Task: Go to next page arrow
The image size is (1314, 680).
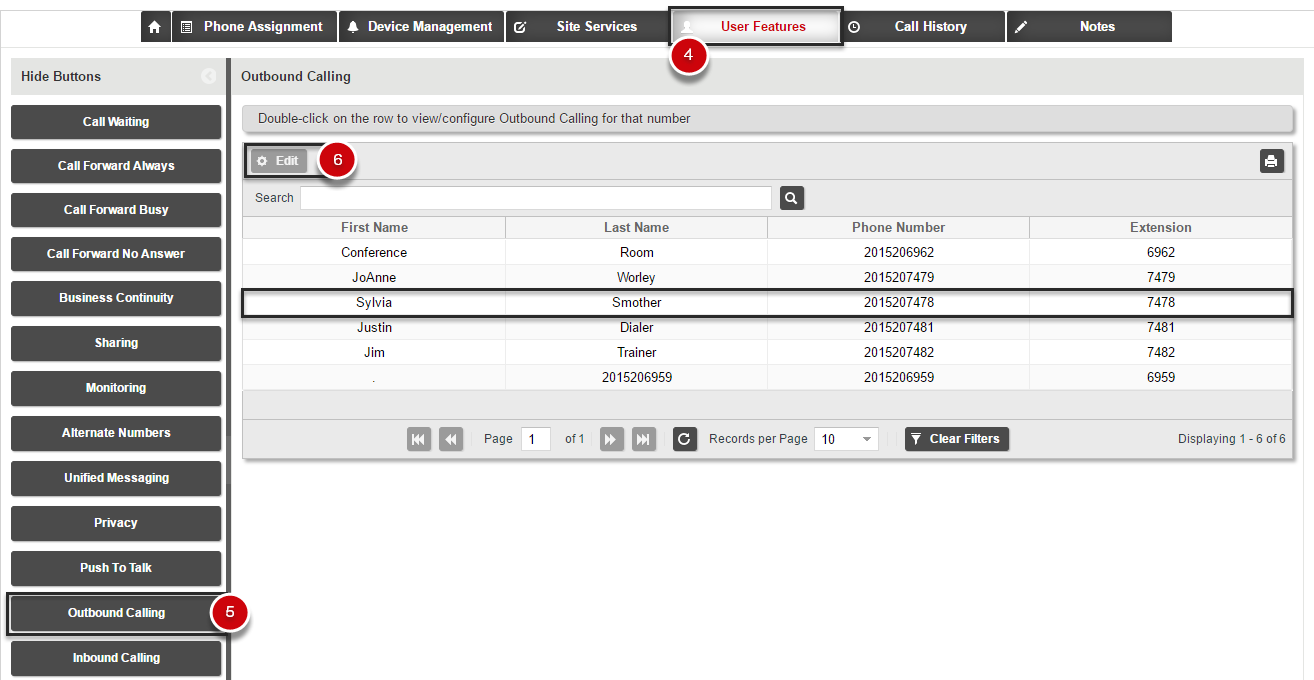Action: pyautogui.click(x=612, y=439)
